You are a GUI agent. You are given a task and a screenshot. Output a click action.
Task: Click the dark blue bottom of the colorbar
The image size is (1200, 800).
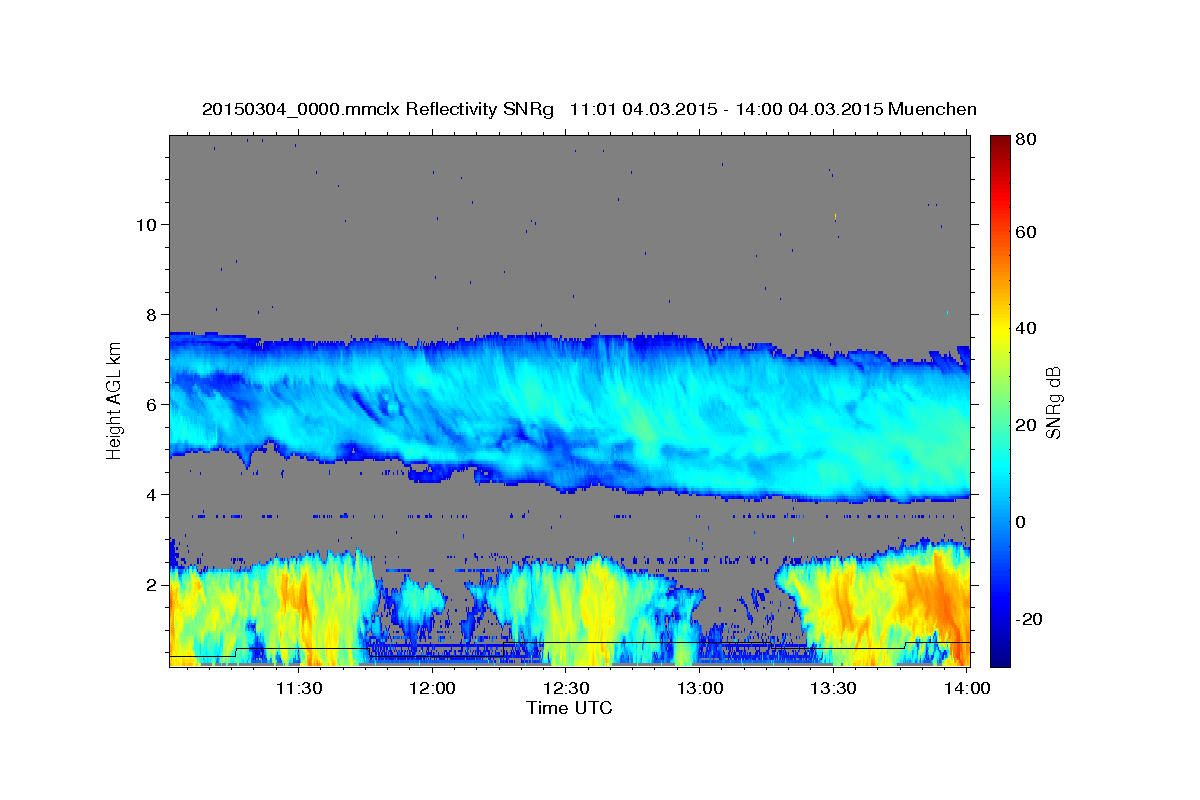[x=1000, y=655]
